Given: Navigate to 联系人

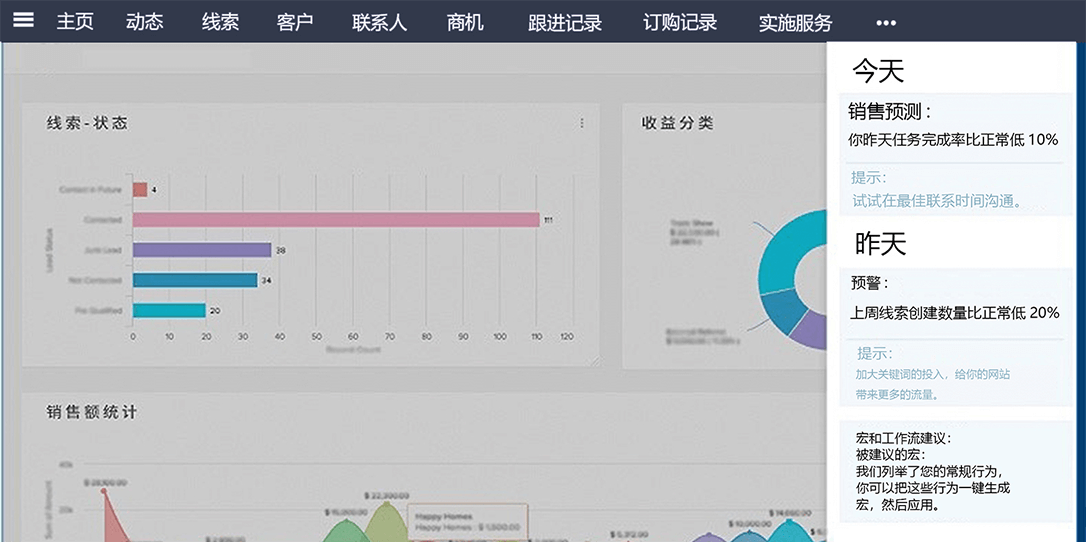Looking at the screenshot, I should click(379, 22).
